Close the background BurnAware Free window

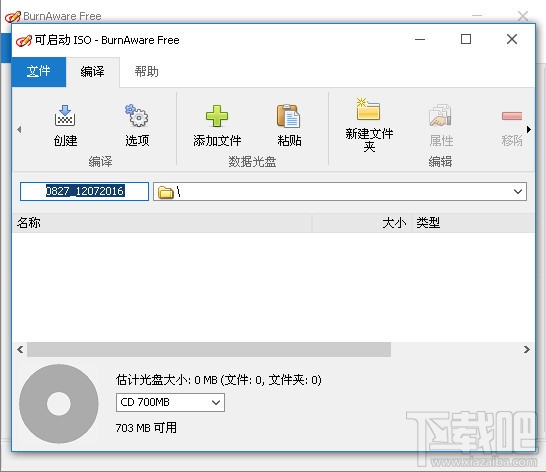pyautogui.click(x=523, y=16)
